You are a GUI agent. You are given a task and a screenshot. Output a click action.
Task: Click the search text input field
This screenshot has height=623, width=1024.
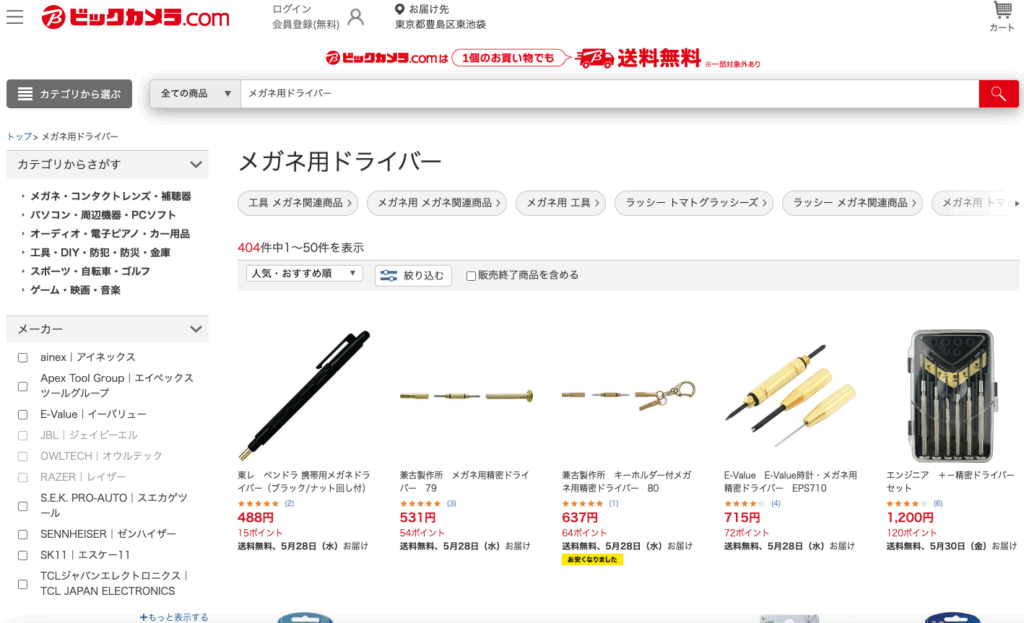click(x=610, y=94)
